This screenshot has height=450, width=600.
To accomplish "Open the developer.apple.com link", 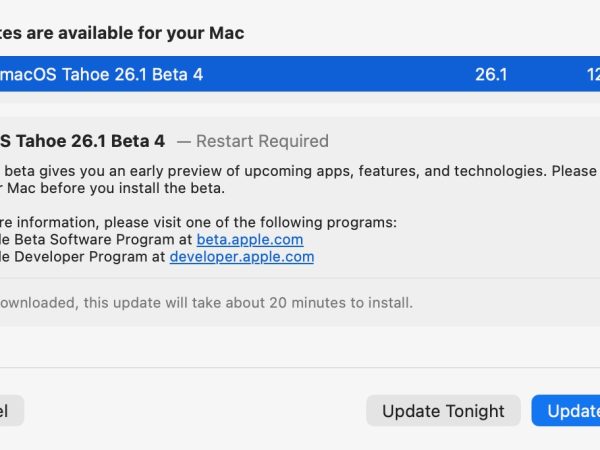I will coord(241,257).
